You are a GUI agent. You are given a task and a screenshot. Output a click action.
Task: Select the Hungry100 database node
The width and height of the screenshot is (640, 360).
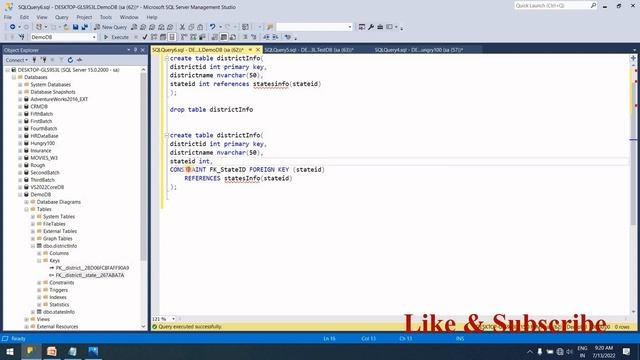pos(42,143)
